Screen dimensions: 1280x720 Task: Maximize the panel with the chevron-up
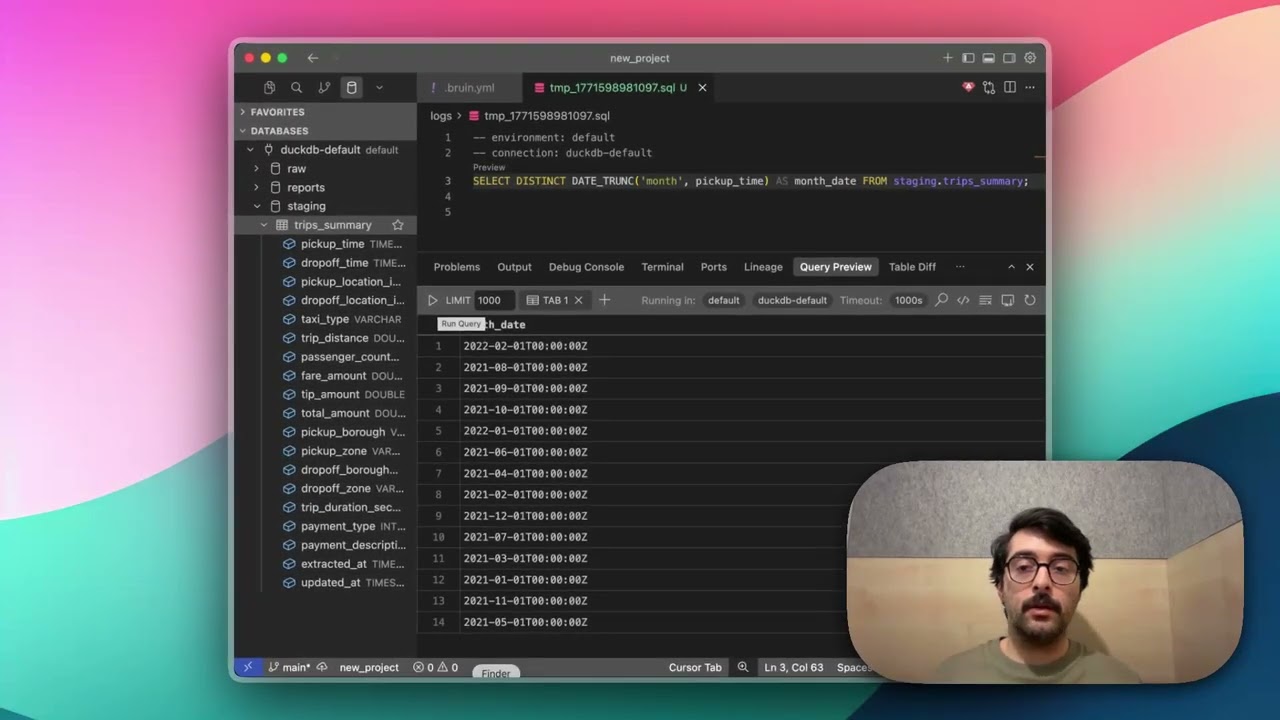tap(1011, 267)
